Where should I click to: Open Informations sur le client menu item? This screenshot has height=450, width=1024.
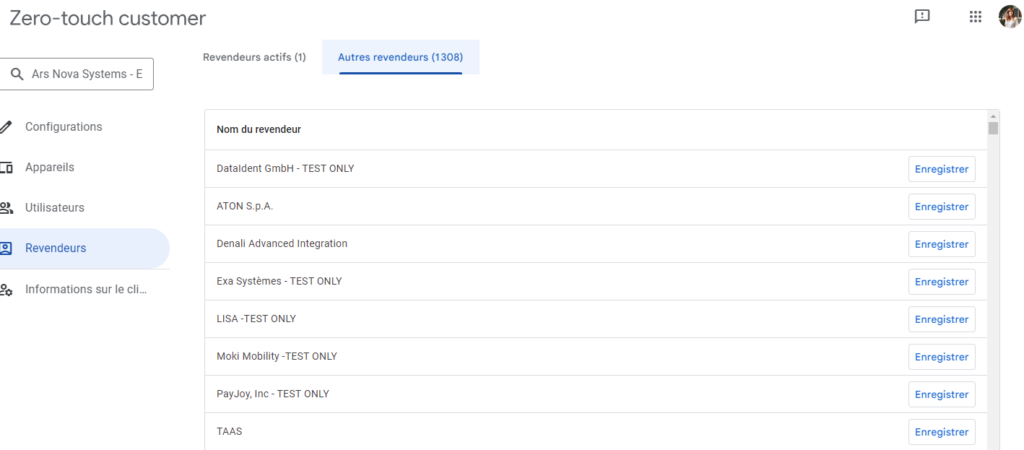tap(84, 289)
